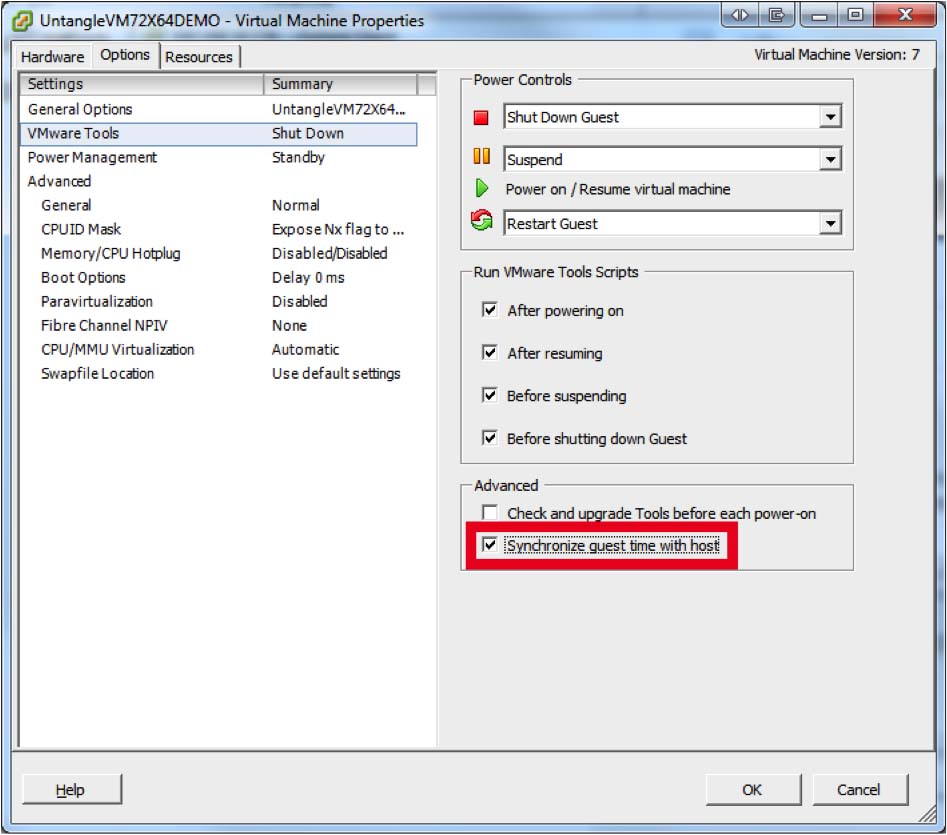Toggle the Before suspending checkbox

point(489,395)
